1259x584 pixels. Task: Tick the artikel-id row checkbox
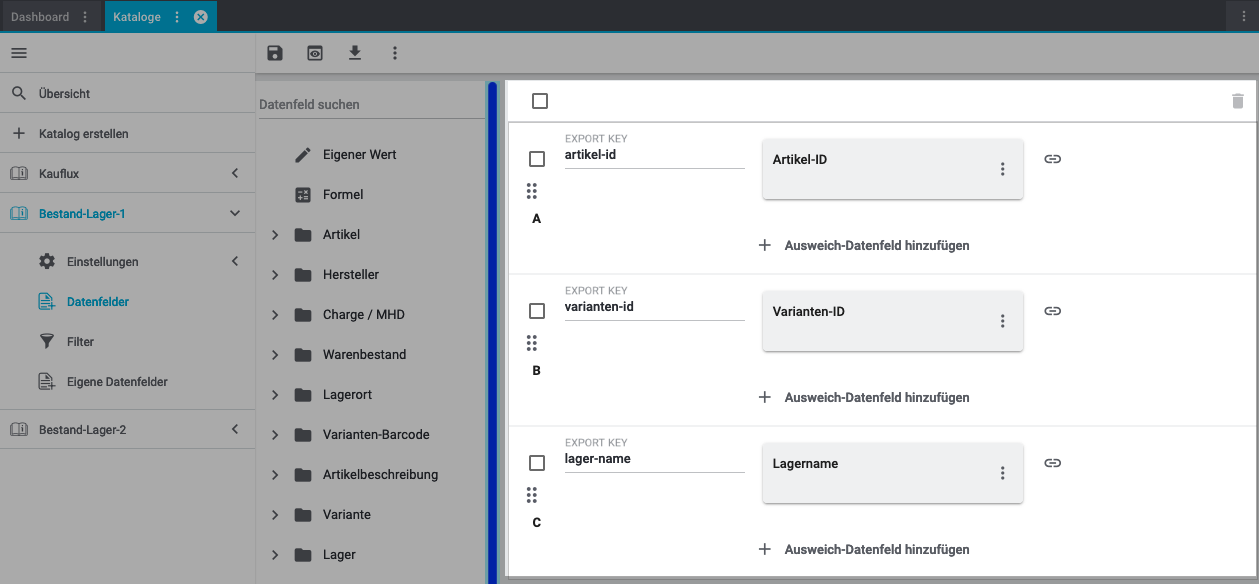point(537,159)
